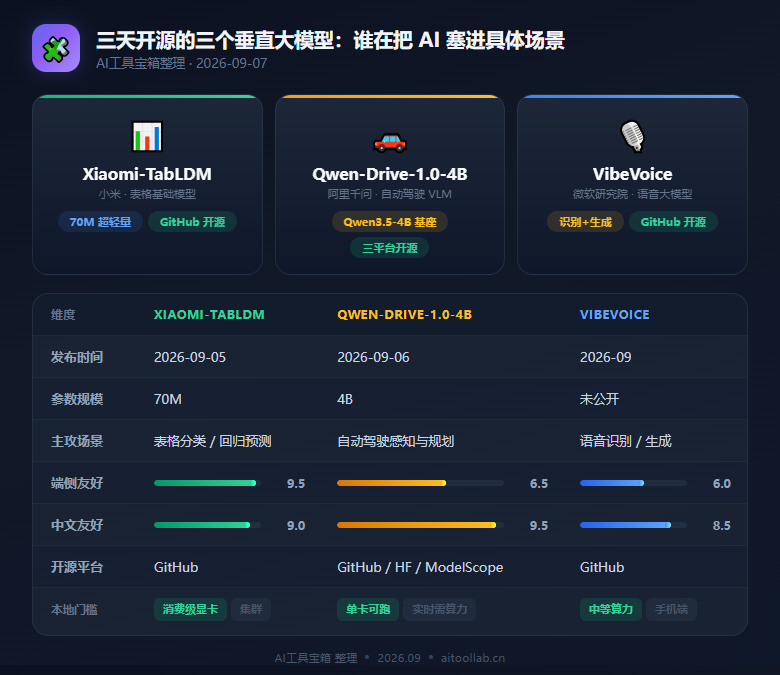This screenshot has height=675, width=780.
Task: Open the aitoollab.cn footer link
Action: [x=473, y=658]
